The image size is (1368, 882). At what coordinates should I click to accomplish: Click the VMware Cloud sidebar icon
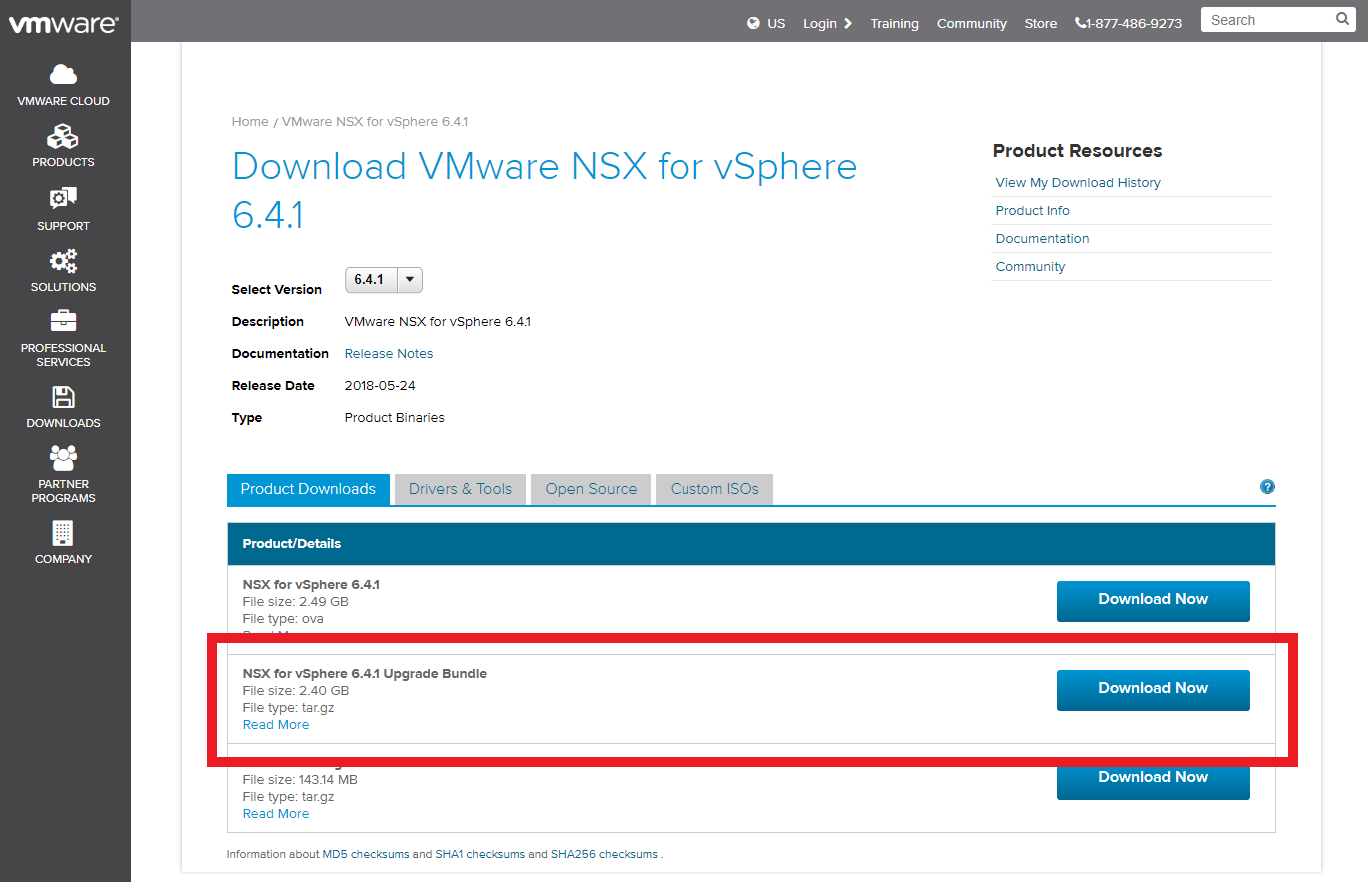63,73
